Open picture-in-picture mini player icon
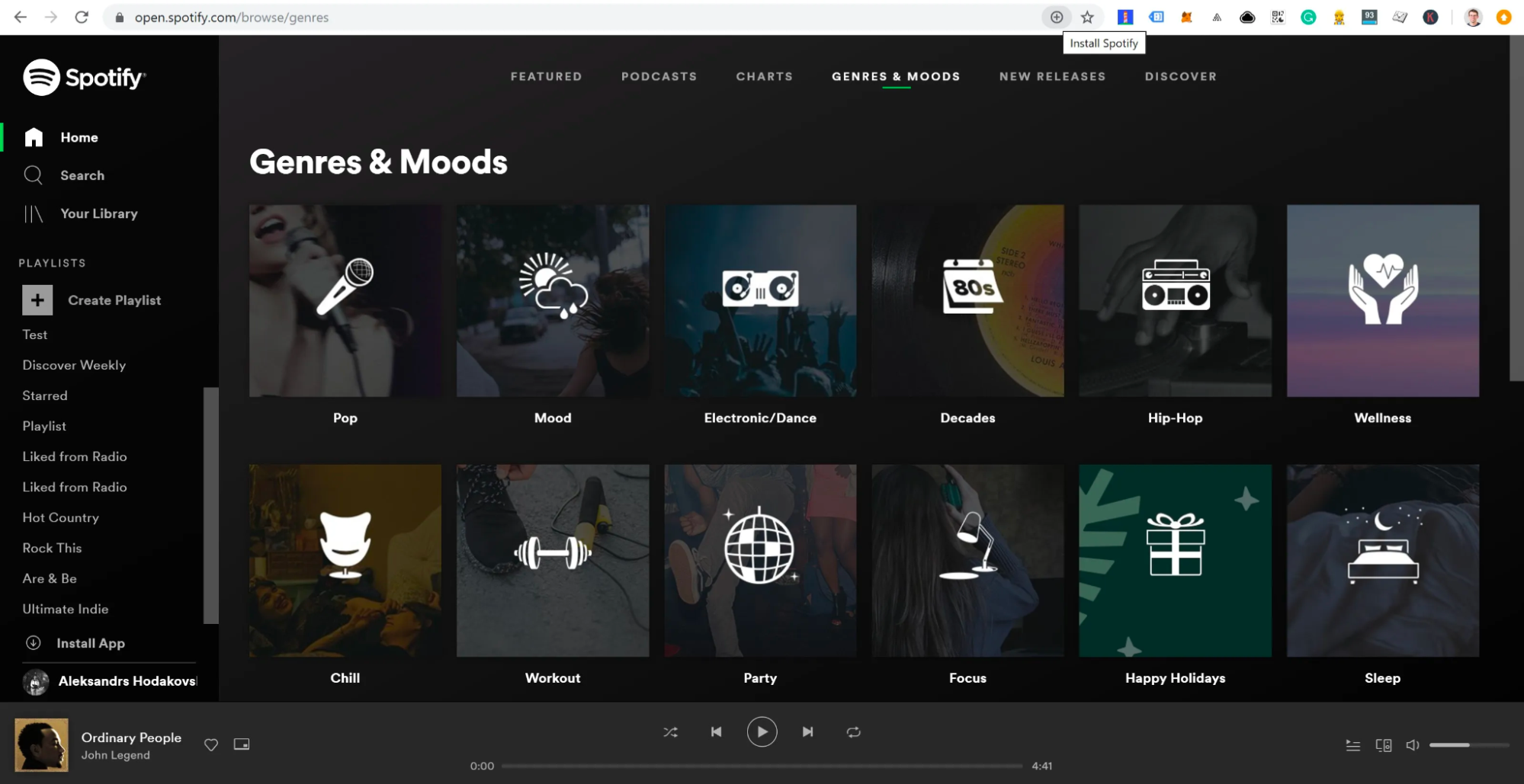Image resolution: width=1524 pixels, height=784 pixels. click(x=242, y=744)
